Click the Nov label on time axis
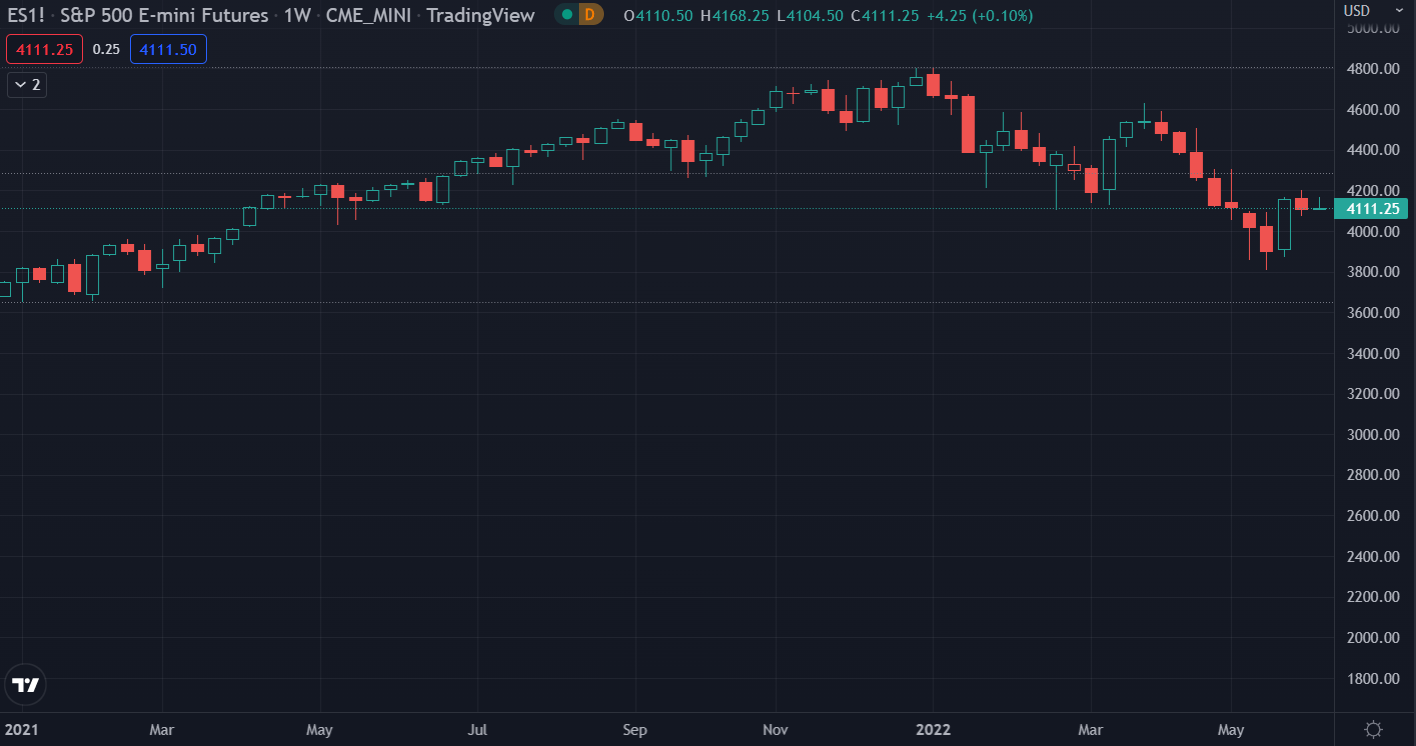This screenshot has height=746, width=1416. (x=775, y=730)
